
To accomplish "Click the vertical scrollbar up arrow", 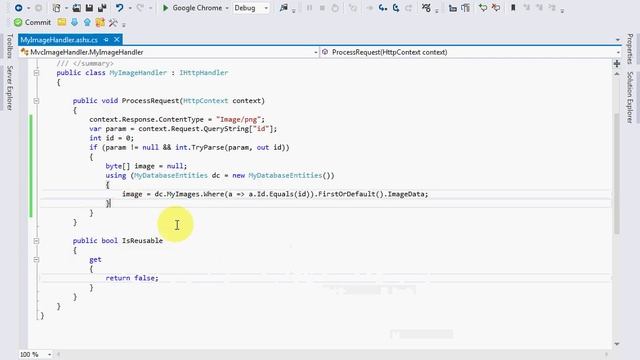I will pos(617,74).
